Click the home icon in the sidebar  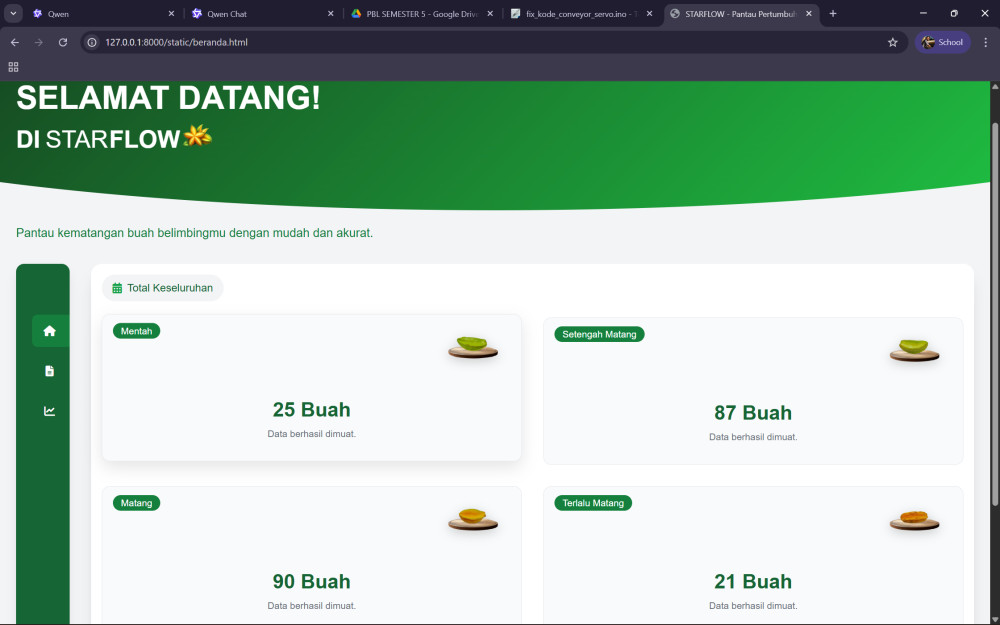pyautogui.click(x=50, y=331)
